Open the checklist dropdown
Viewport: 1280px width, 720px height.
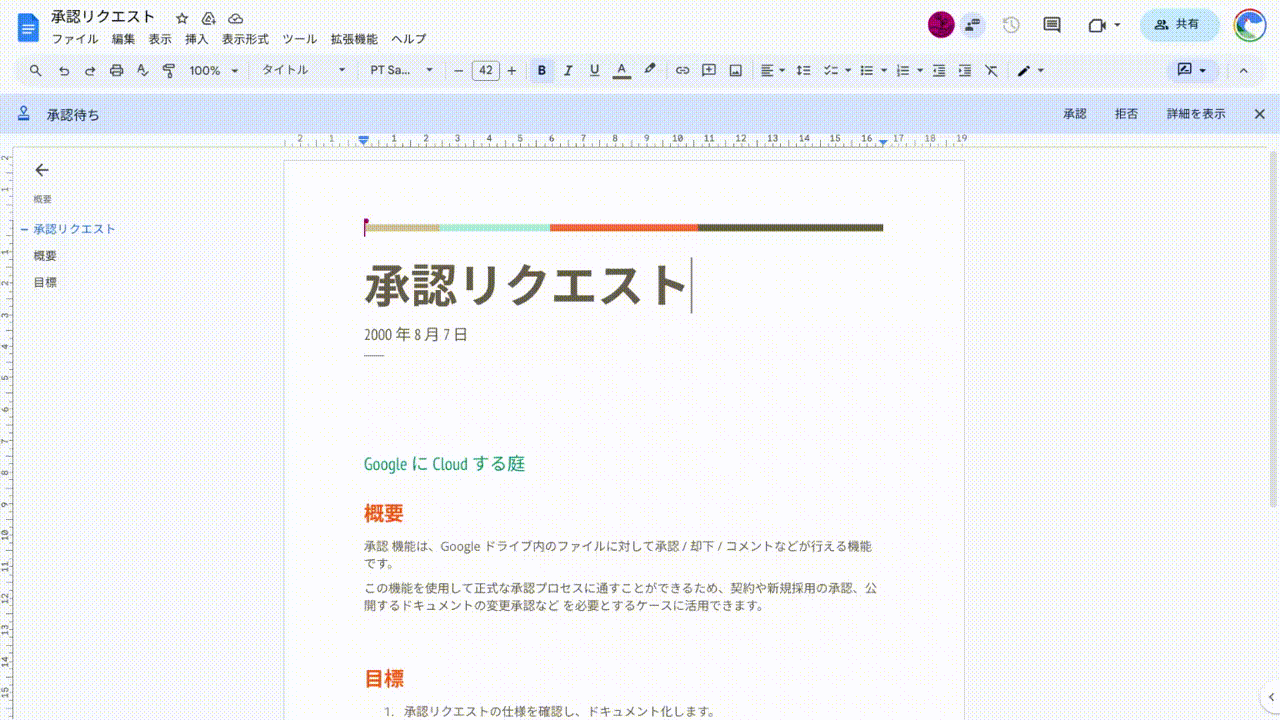click(x=836, y=70)
